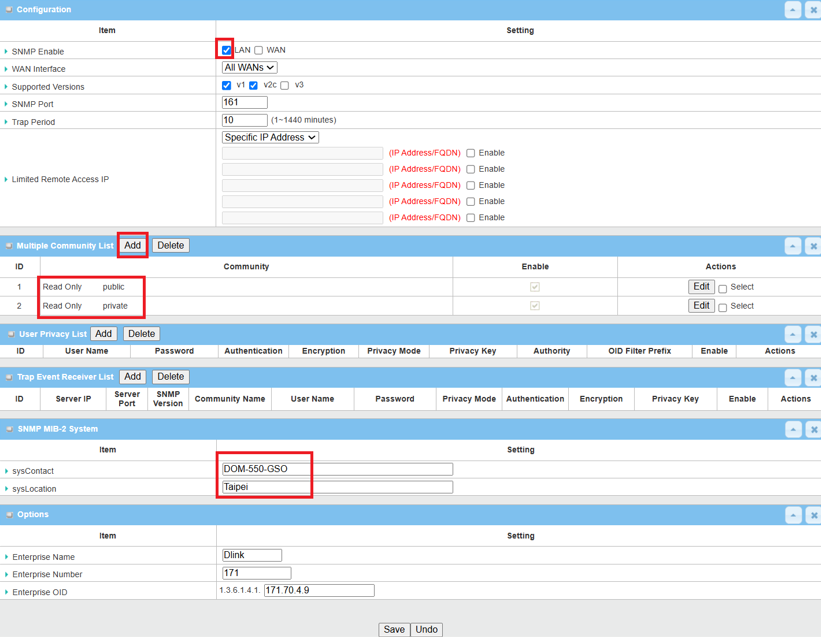Toggle the SNMP Enable LAN checkbox

pos(227,50)
